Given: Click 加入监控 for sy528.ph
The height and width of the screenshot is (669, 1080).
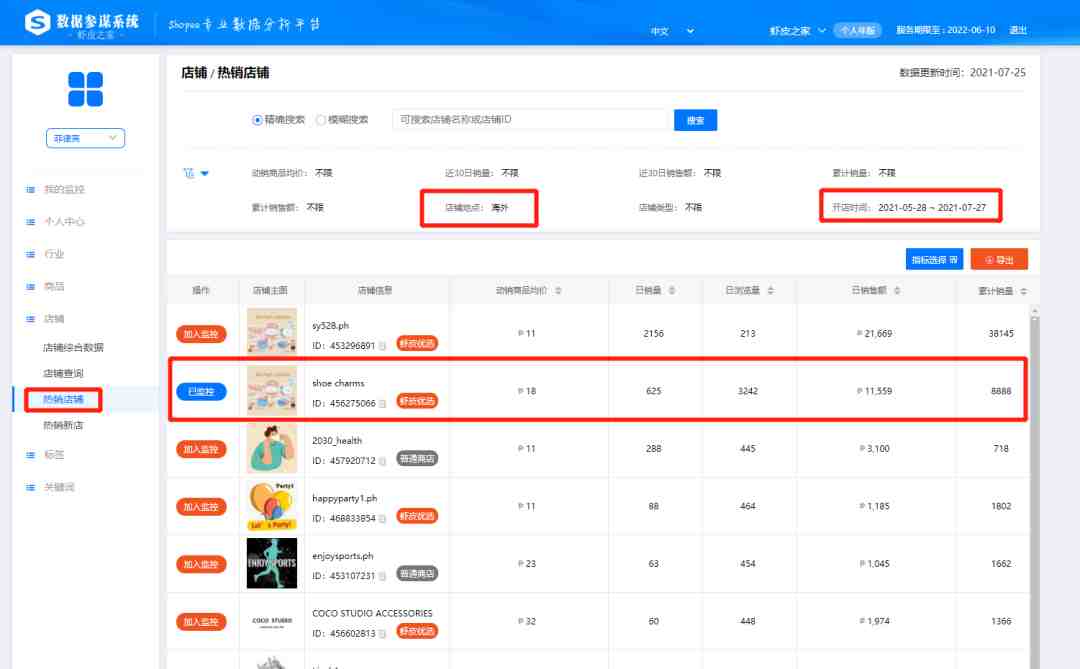Looking at the screenshot, I should point(201,334).
